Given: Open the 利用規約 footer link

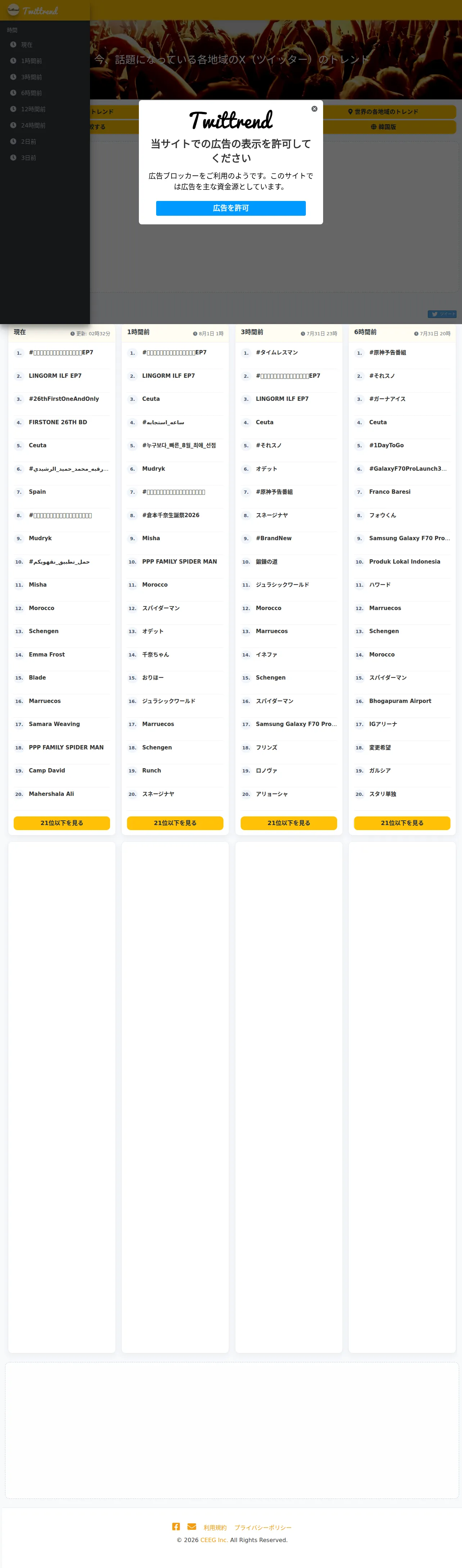Looking at the screenshot, I should pos(215,1527).
